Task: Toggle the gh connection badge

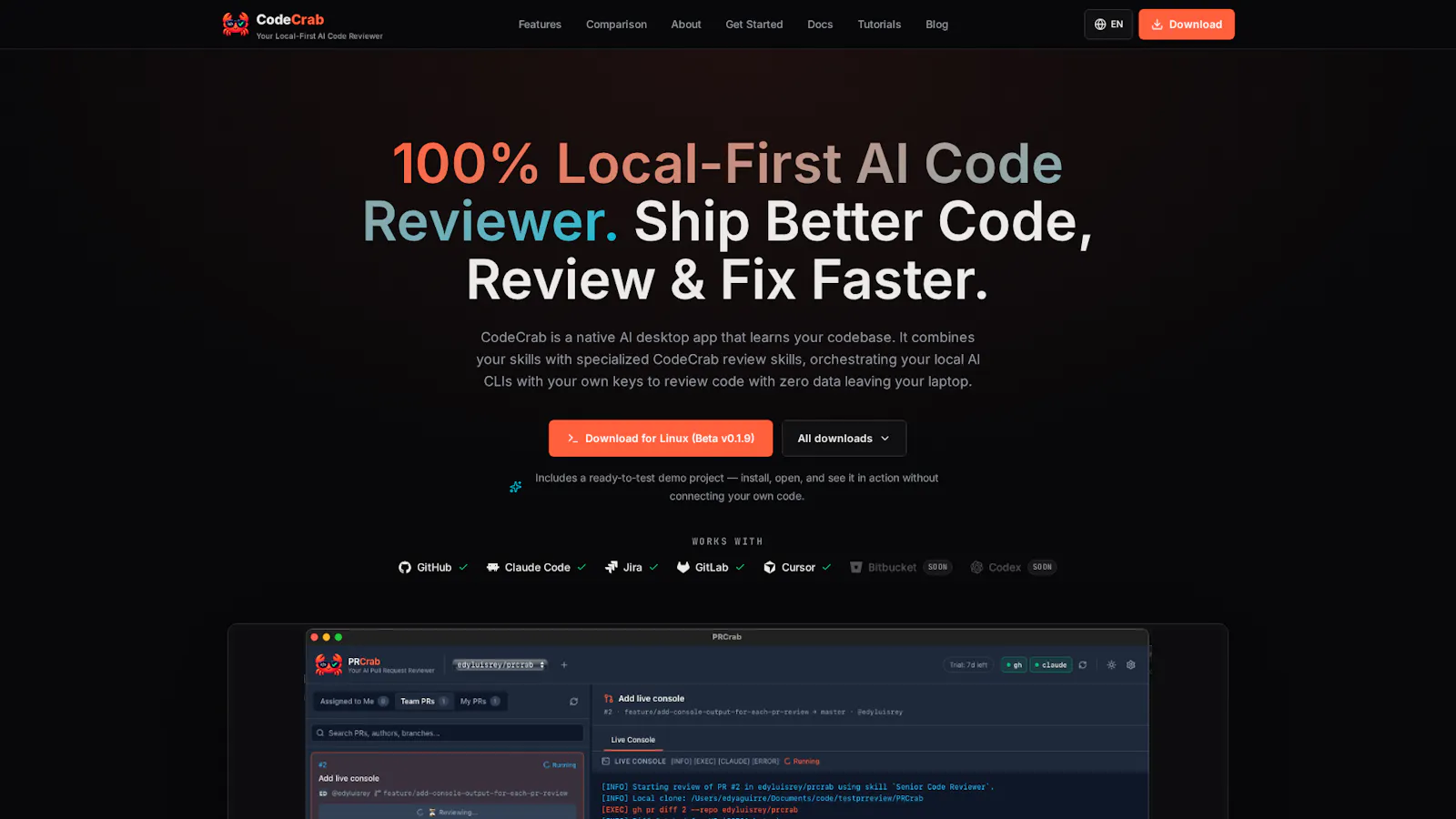Action: (x=1014, y=664)
